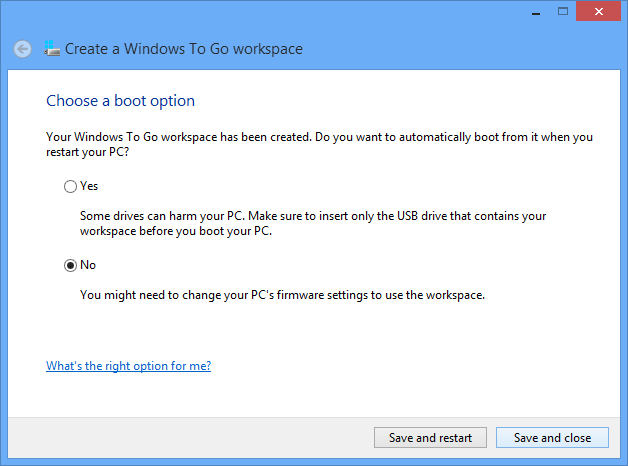Image resolution: width=628 pixels, height=466 pixels.
Task: Click the firmware settings note under No
Action: point(282,295)
